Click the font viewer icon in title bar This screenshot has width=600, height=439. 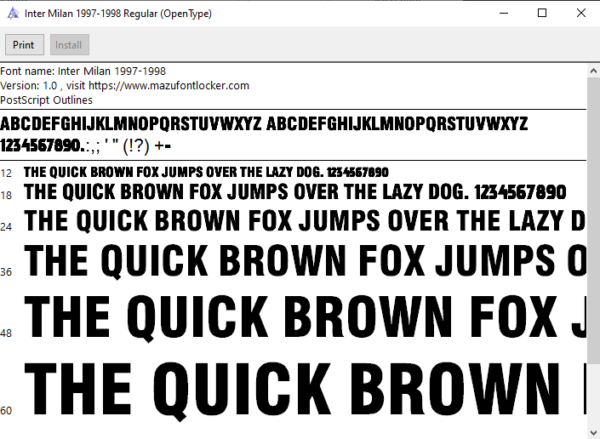pyautogui.click(x=13, y=13)
